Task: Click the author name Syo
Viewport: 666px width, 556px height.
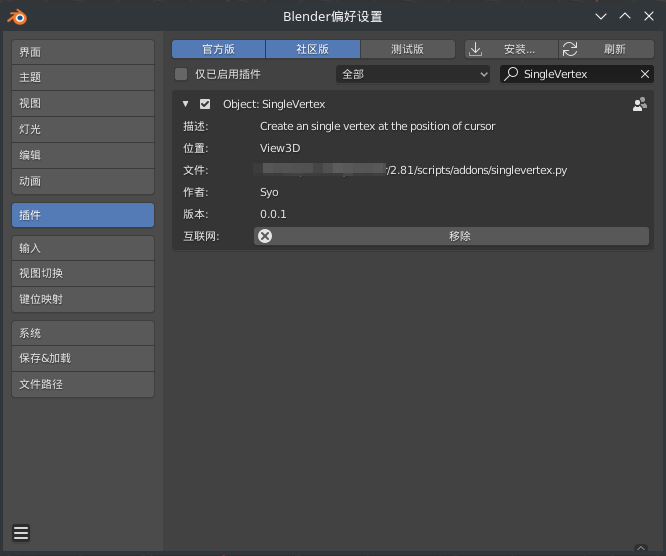Action: tap(269, 192)
